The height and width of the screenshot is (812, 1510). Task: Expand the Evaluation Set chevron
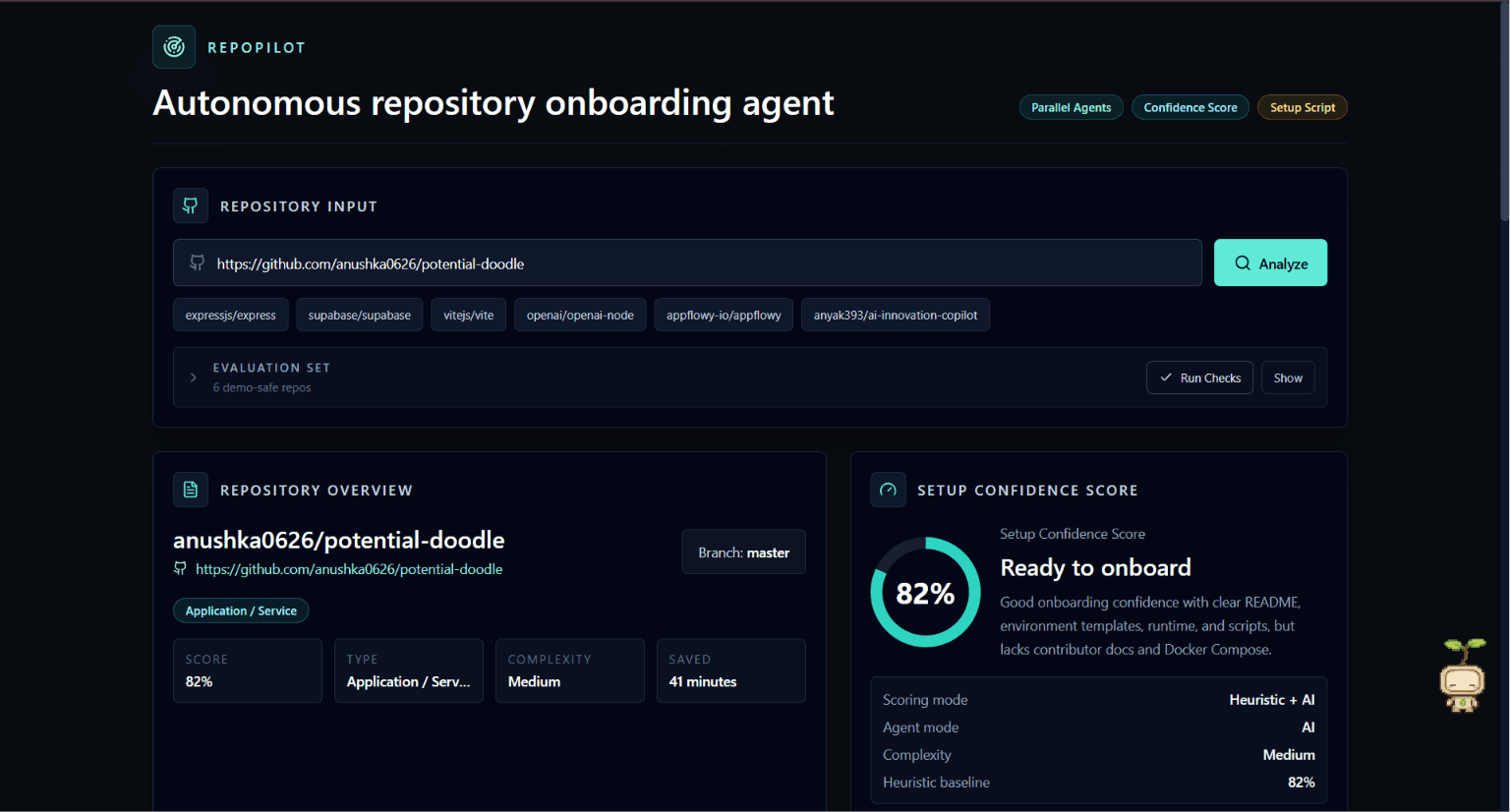point(193,377)
